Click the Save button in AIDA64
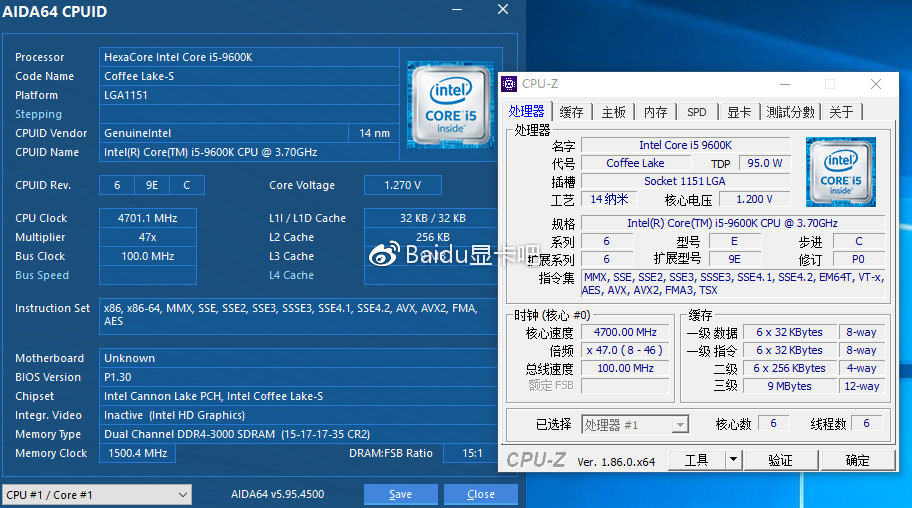This screenshot has height=508, width=912. coord(401,494)
